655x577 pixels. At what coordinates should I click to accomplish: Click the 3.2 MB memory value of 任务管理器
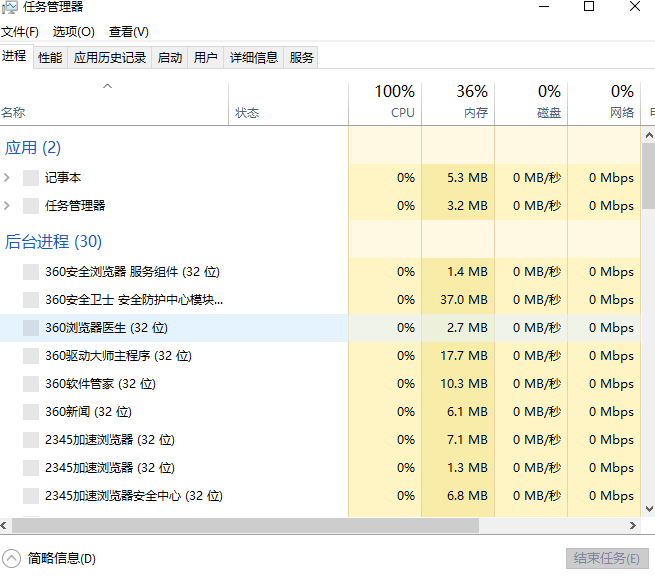(x=467, y=206)
